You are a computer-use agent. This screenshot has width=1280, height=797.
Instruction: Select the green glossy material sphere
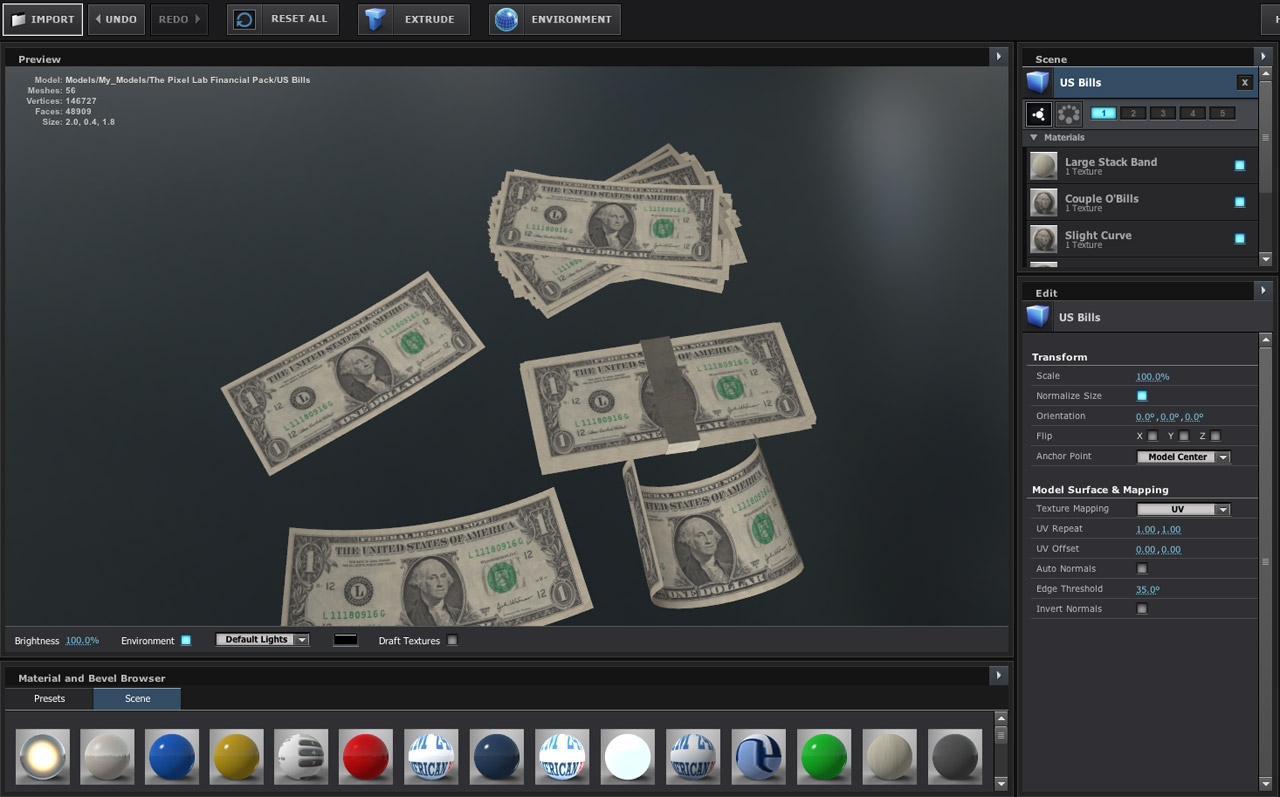824,756
